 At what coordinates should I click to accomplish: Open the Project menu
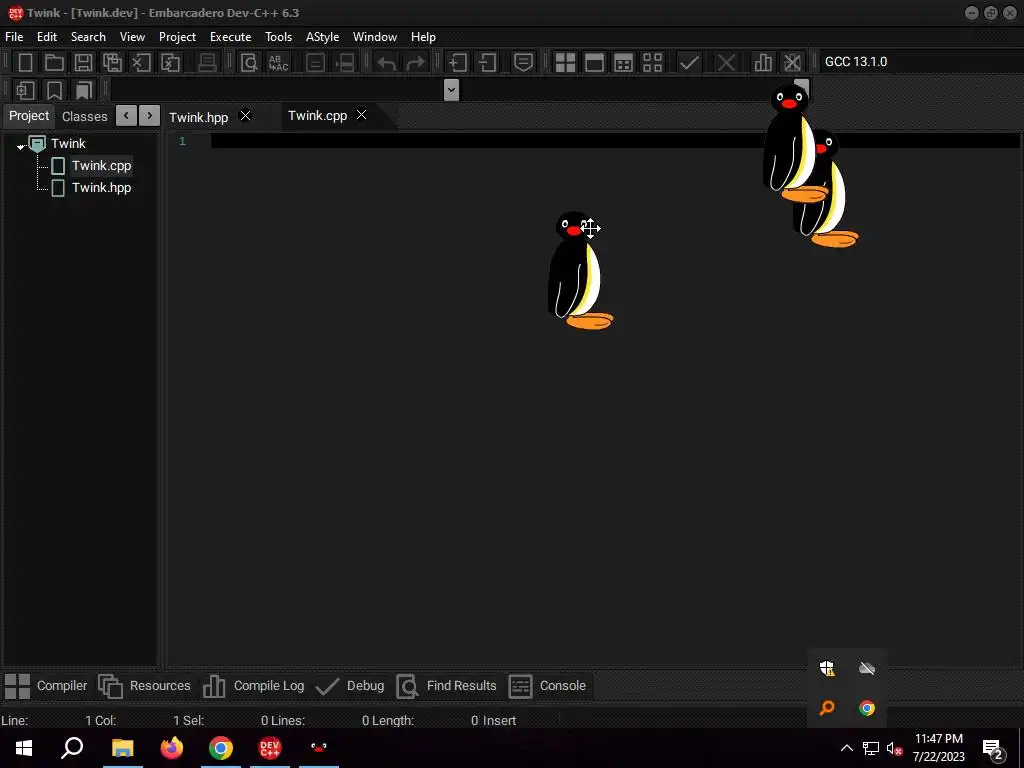[x=178, y=37]
